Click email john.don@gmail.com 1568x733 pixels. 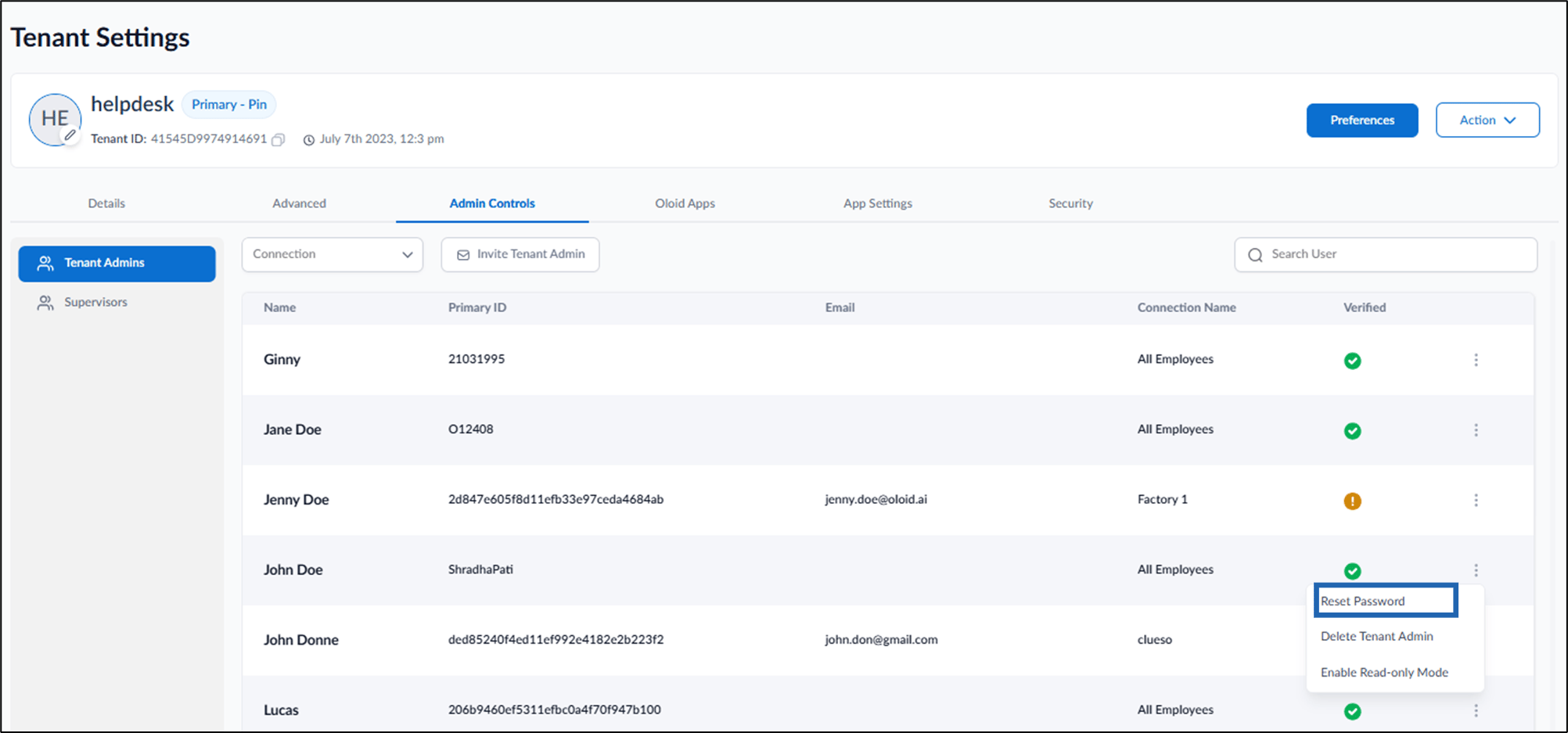(881, 640)
